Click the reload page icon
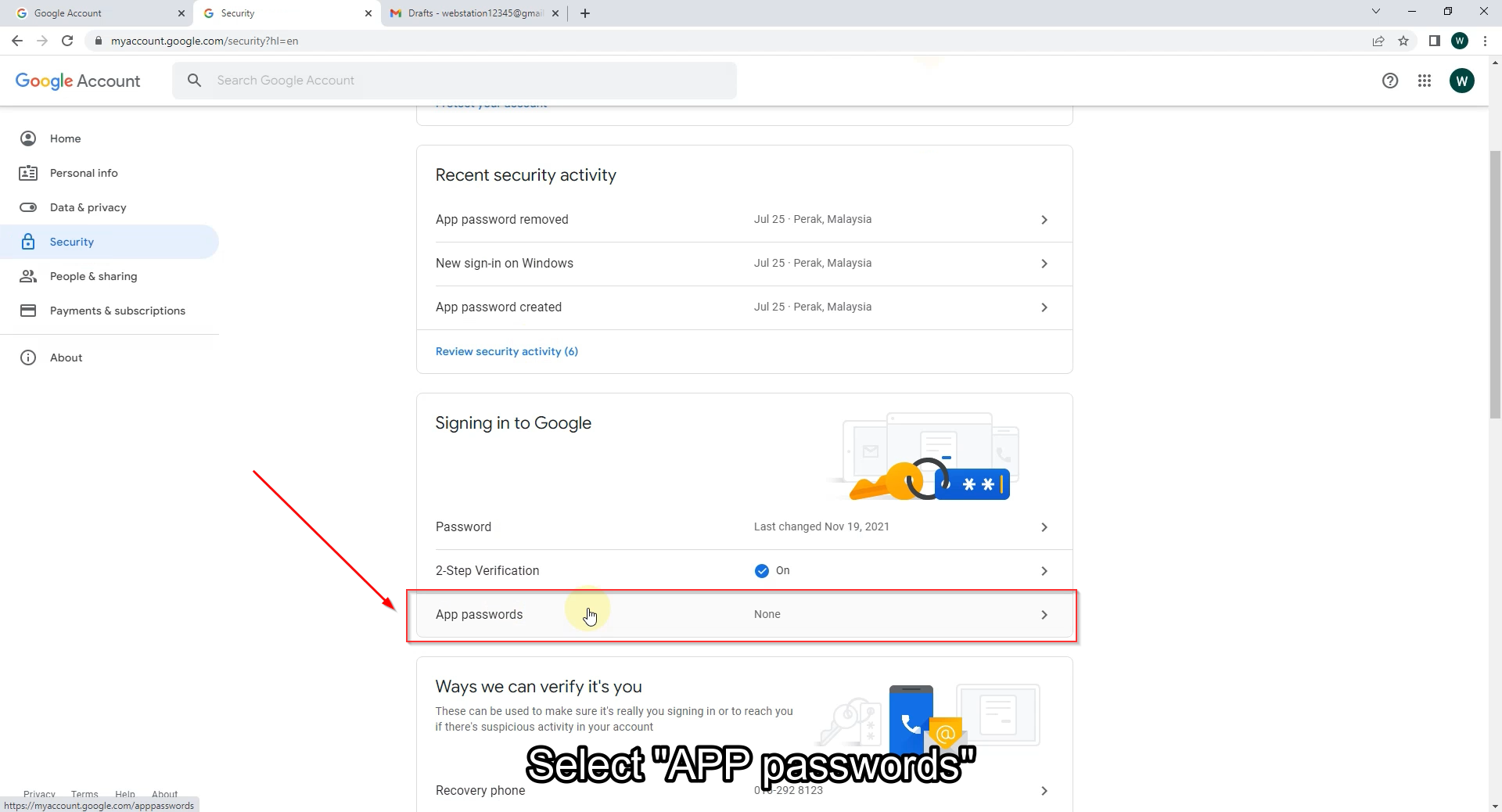Image resolution: width=1502 pixels, height=812 pixels. tap(67, 41)
